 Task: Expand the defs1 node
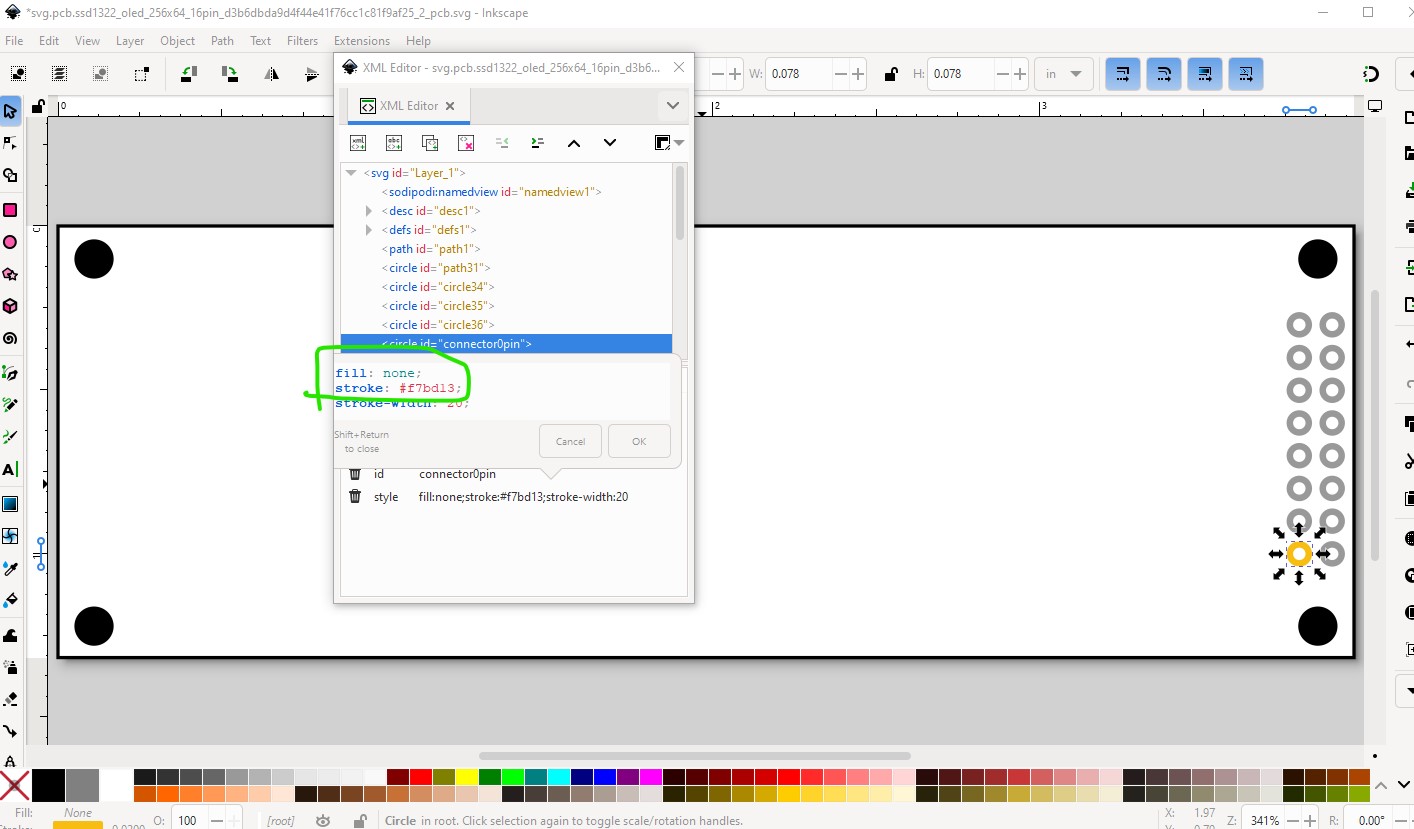tap(369, 230)
